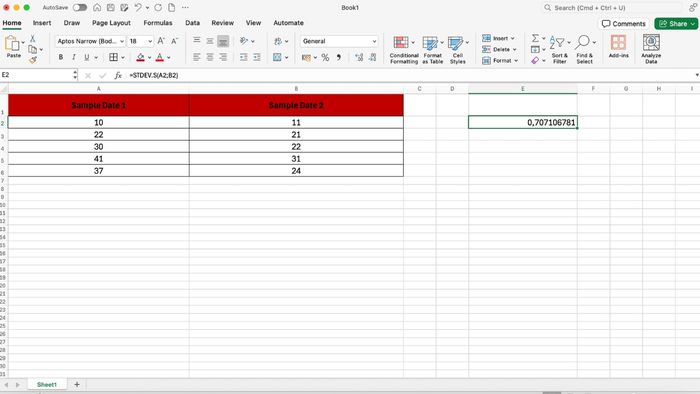Image resolution: width=700 pixels, height=394 pixels.
Task: Toggle Bold formatting
Action: pos(61,57)
